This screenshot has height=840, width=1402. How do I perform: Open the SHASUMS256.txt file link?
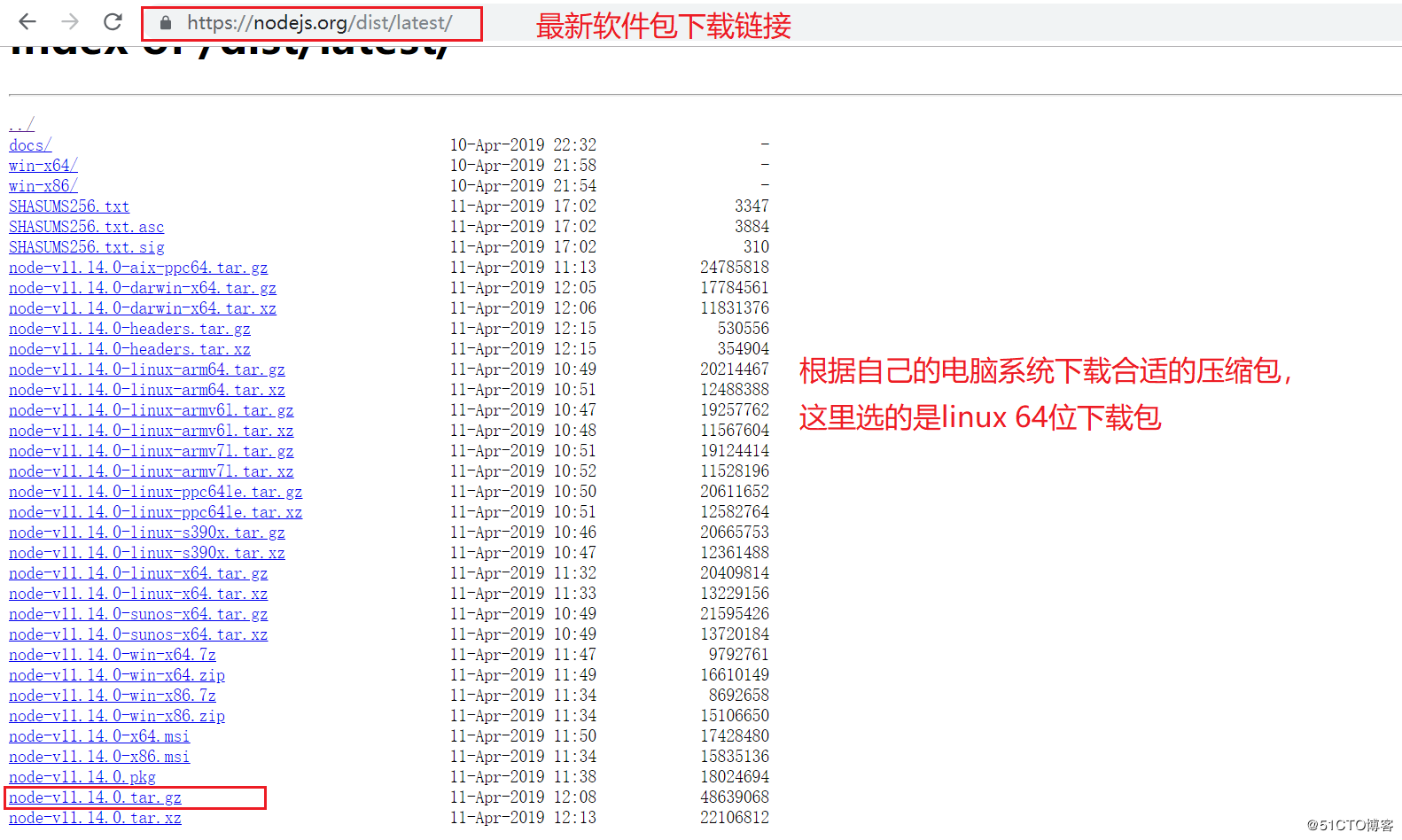click(69, 206)
